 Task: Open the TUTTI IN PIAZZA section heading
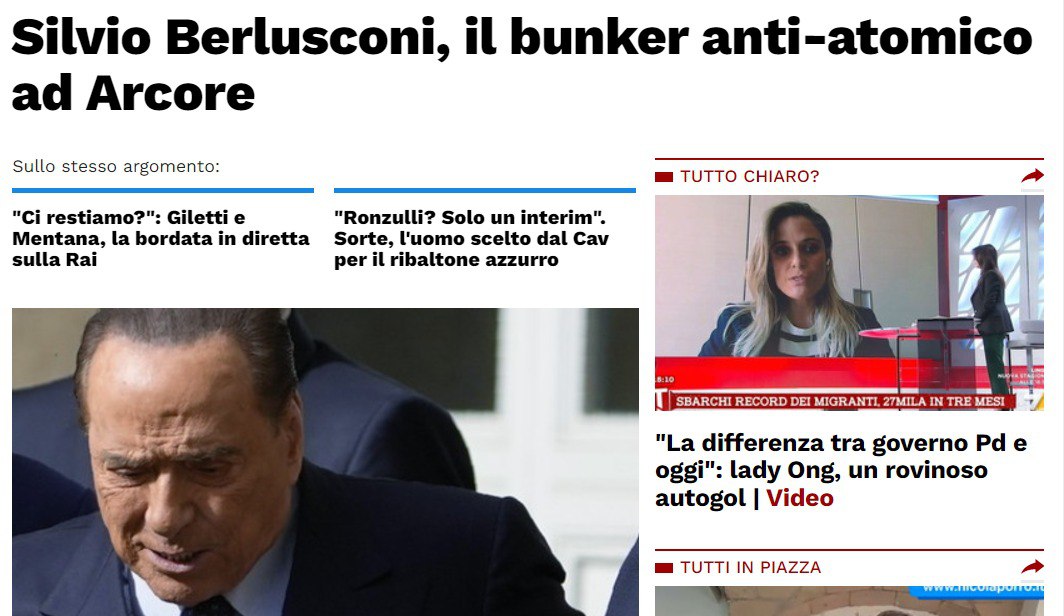click(x=750, y=567)
